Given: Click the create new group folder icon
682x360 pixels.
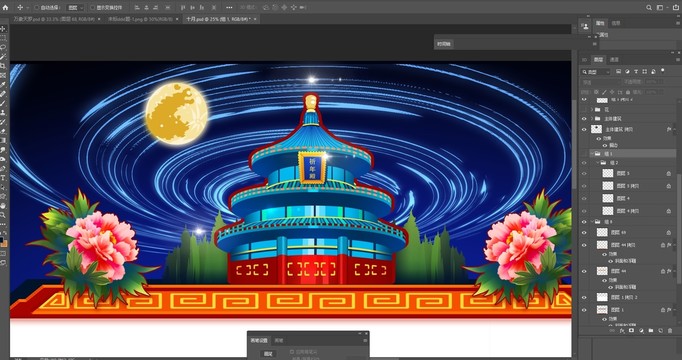Looking at the screenshot, I should [651, 331].
